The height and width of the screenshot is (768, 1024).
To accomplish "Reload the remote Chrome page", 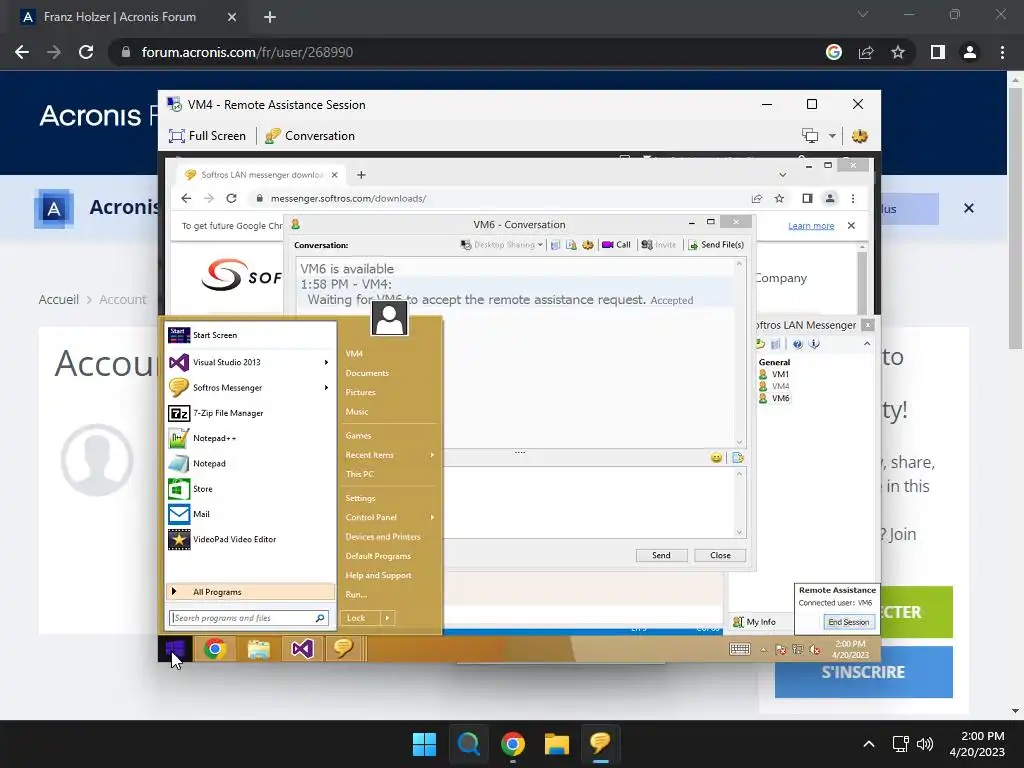I will pyautogui.click(x=231, y=199).
